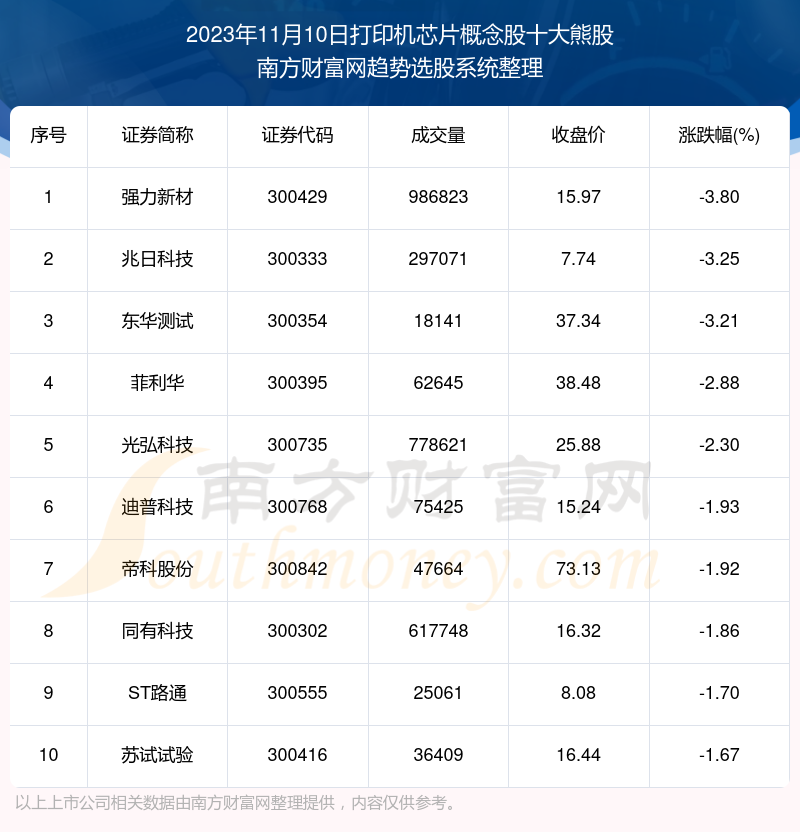Viewport: 800px width, 832px height.
Task: Select stock code '300416'
Action: (297, 756)
